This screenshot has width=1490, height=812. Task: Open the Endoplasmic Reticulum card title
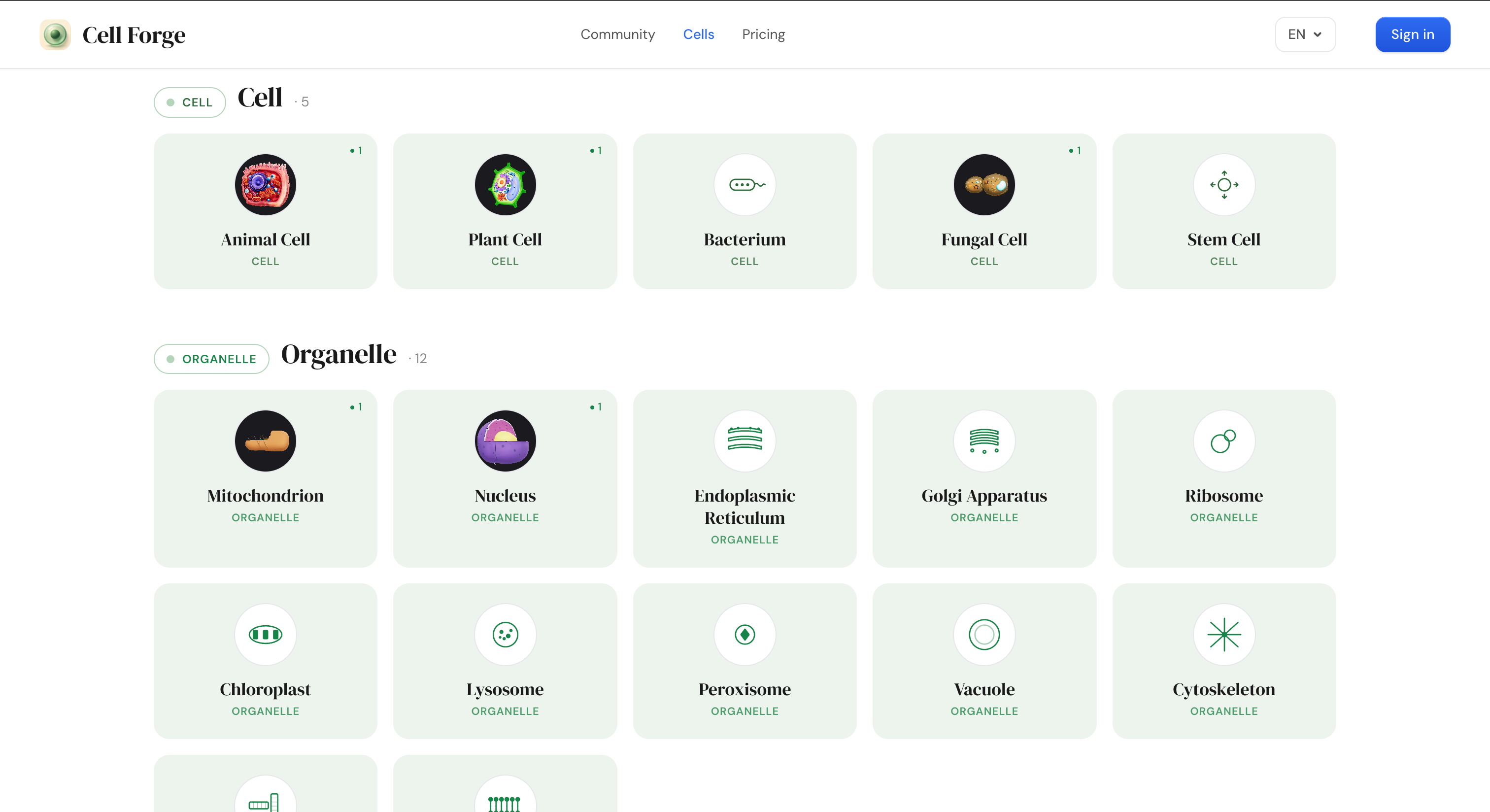745,507
